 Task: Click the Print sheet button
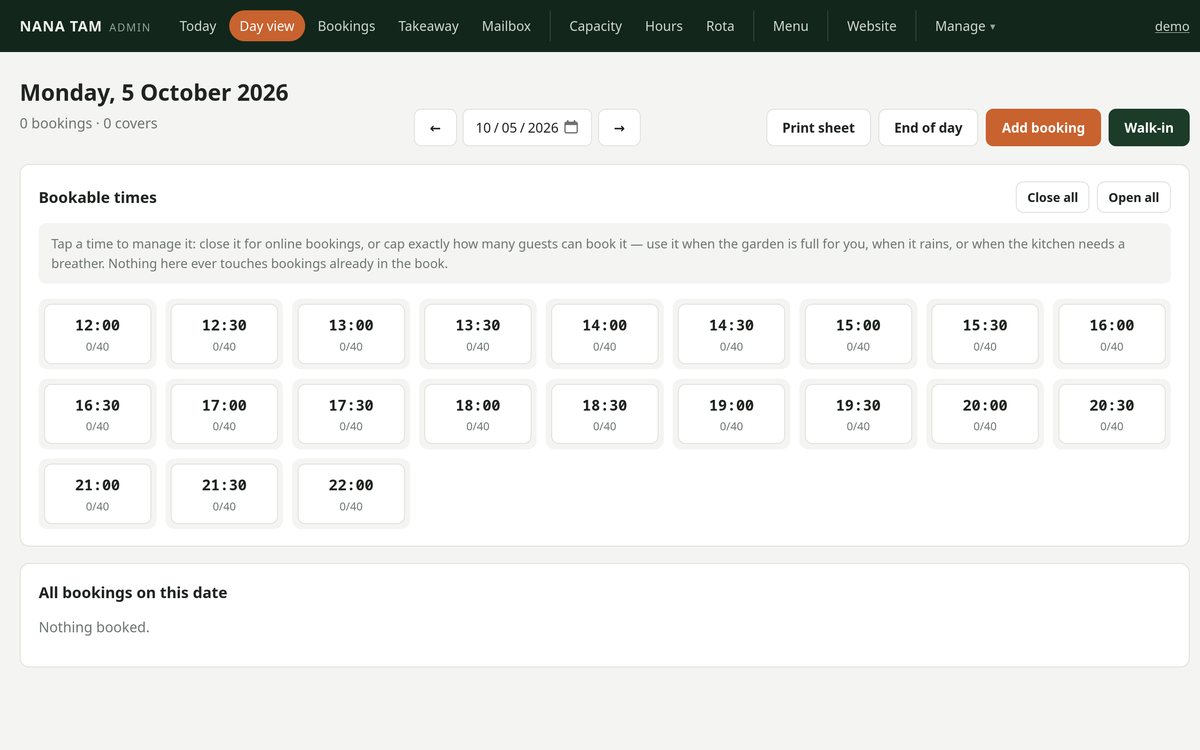tap(818, 128)
